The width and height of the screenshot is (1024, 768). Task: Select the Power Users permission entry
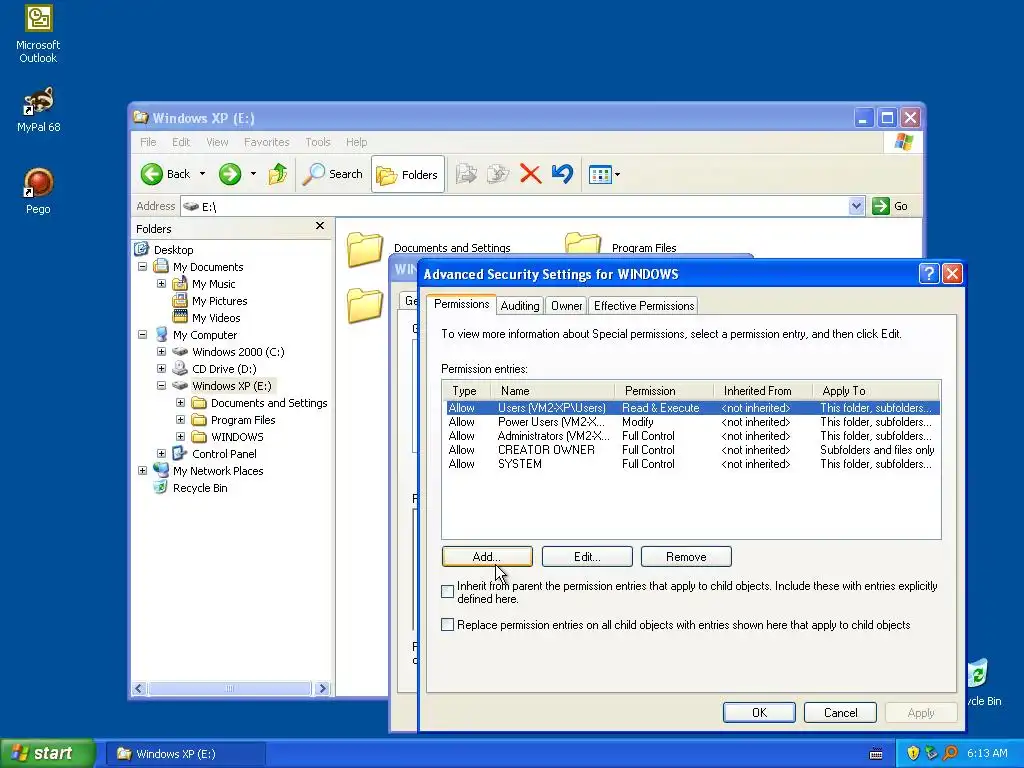(x=692, y=422)
